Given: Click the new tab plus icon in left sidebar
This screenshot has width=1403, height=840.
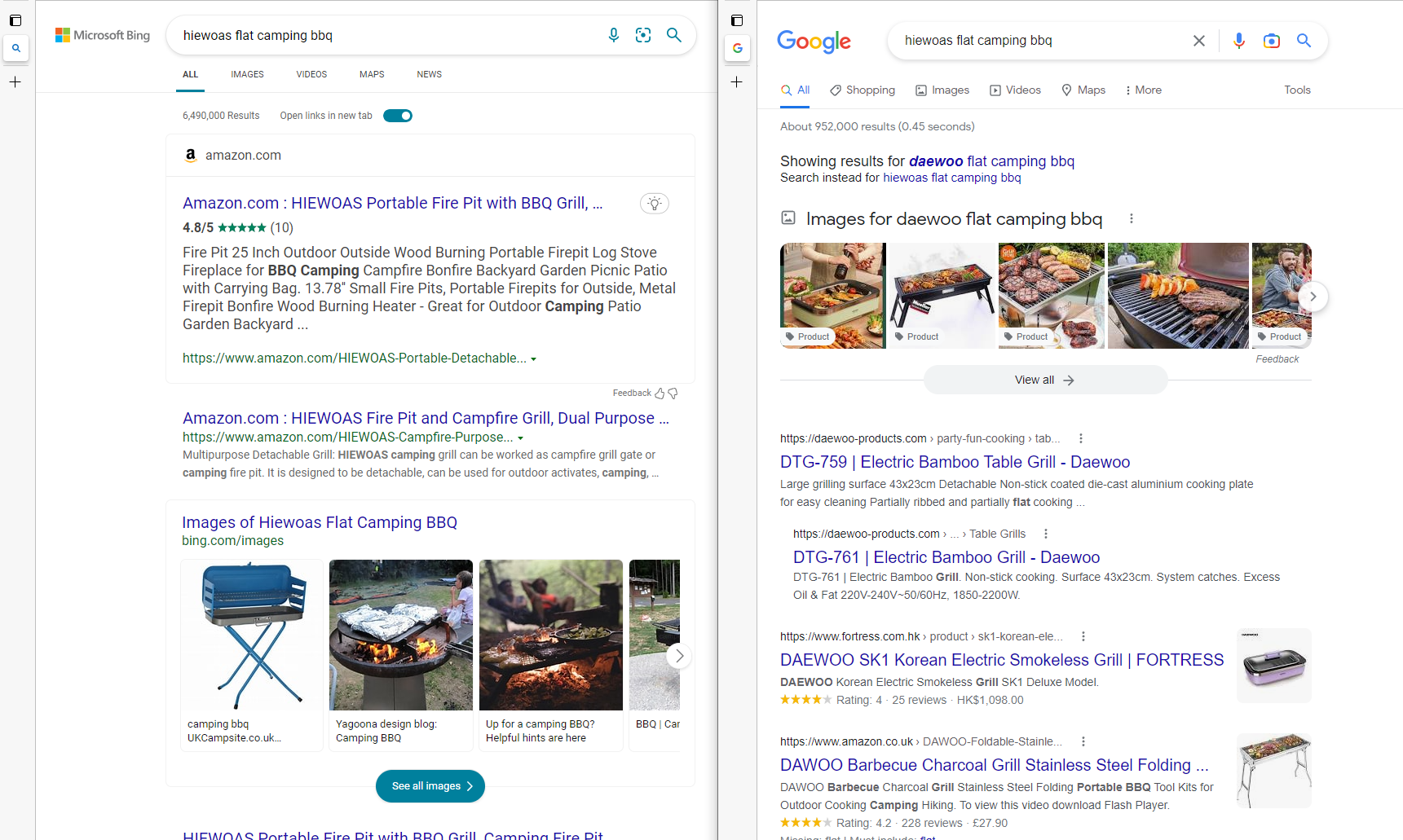Looking at the screenshot, I should [x=15, y=81].
